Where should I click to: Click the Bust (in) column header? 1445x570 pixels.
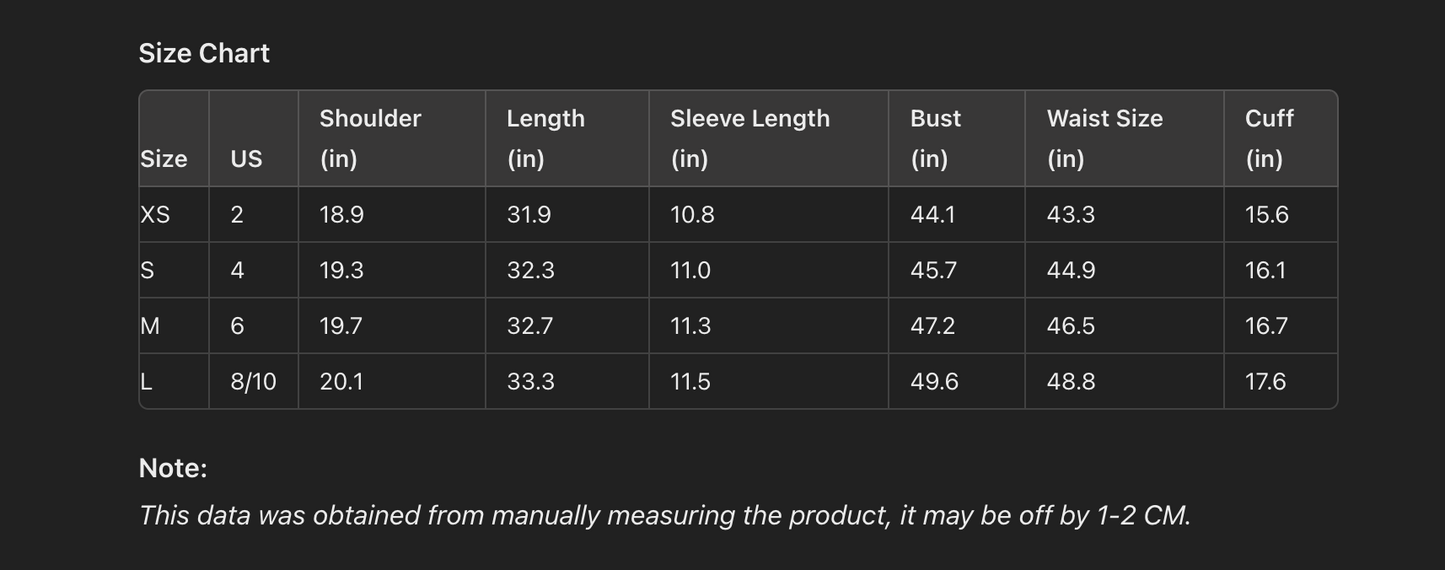pos(935,138)
